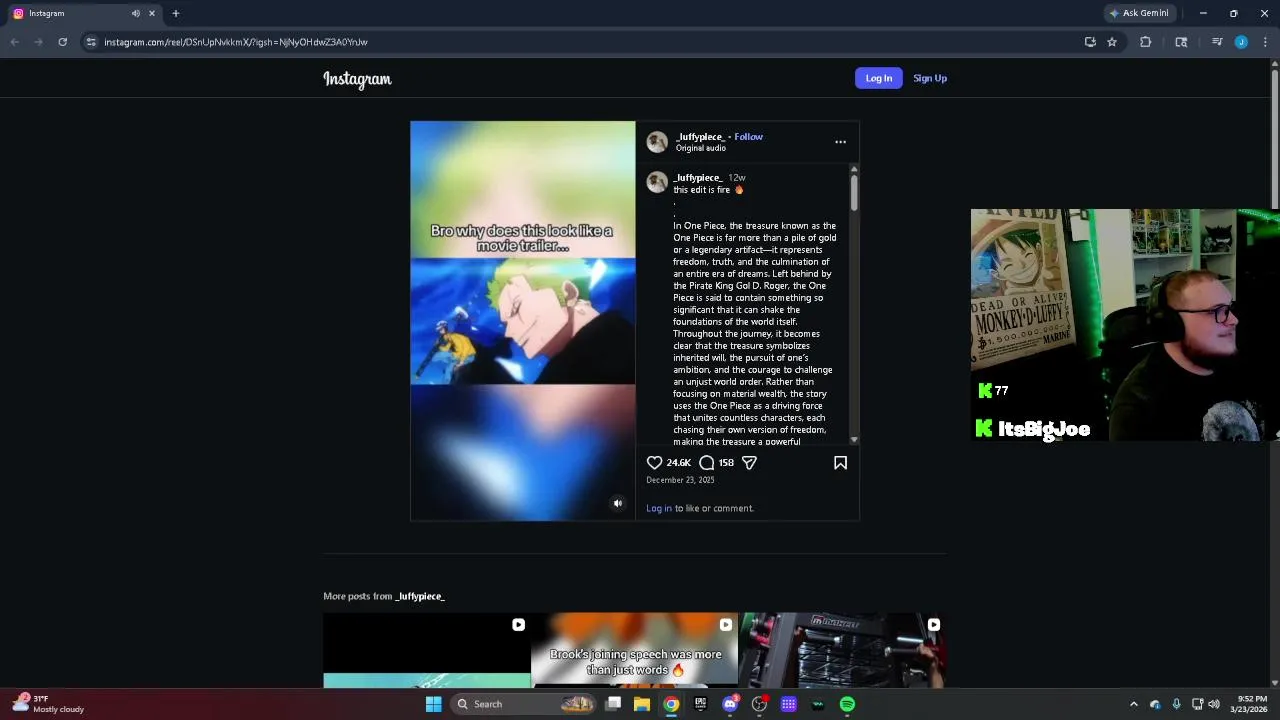This screenshot has width=1280, height=720.
Task: Open File Explorer from the taskbar
Action: pyautogui.click(x=642, y=704)
